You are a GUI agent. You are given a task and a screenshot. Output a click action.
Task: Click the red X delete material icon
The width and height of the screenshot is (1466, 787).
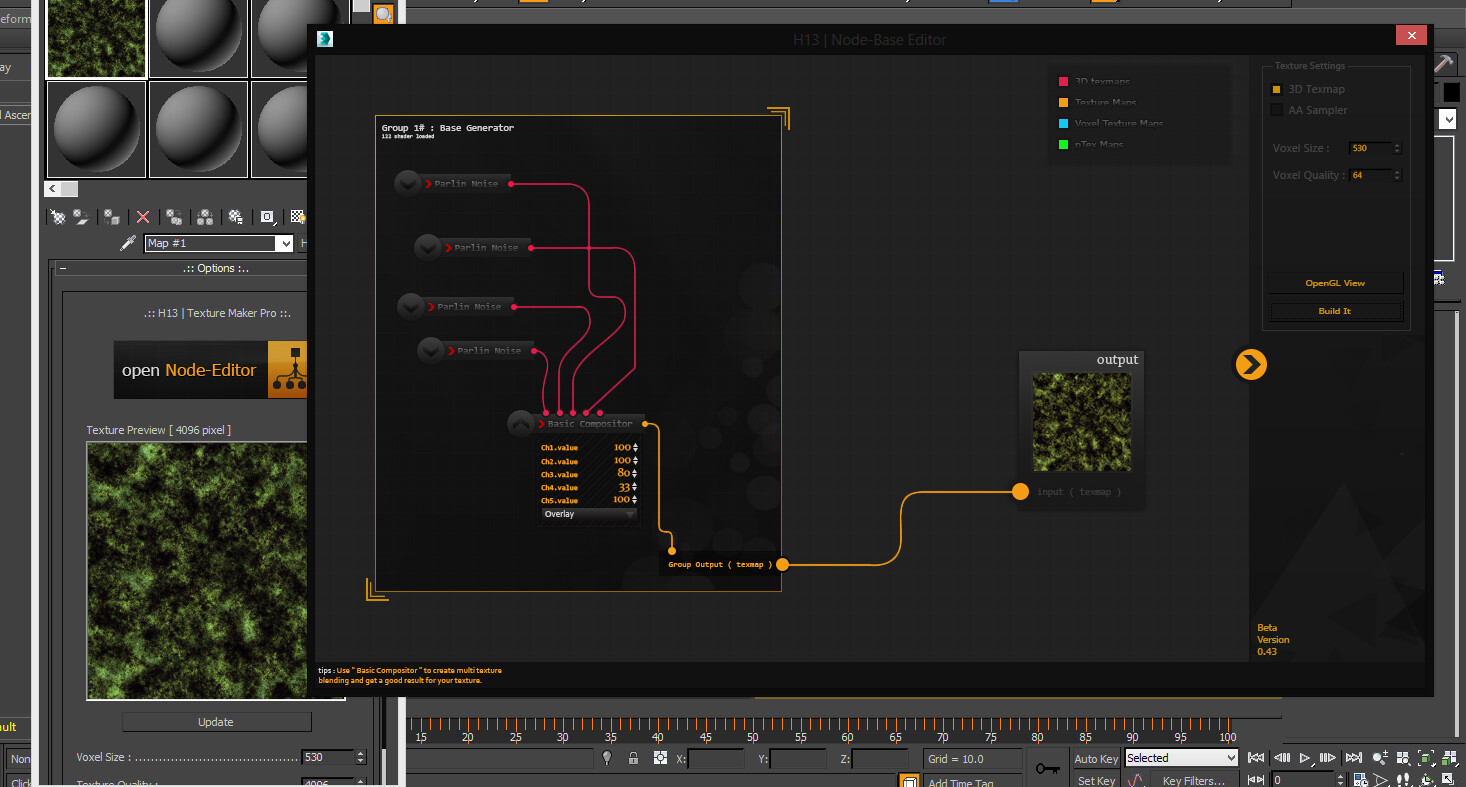(143, 217)
